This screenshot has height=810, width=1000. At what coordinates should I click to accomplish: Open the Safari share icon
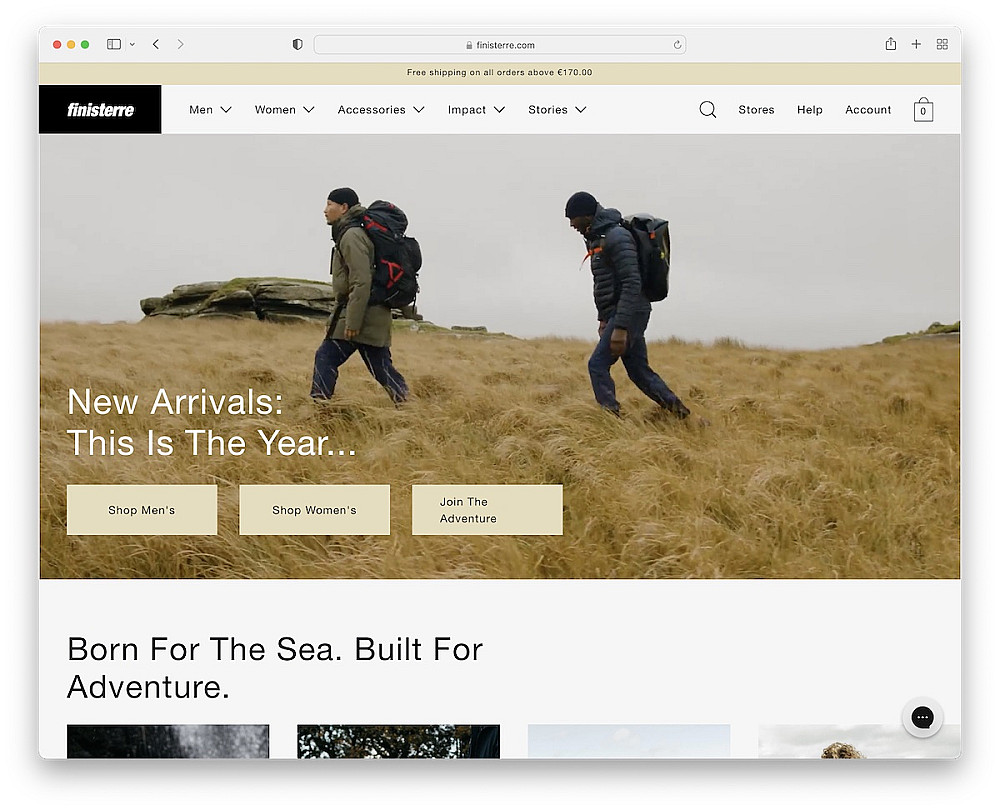pos(890,44)
